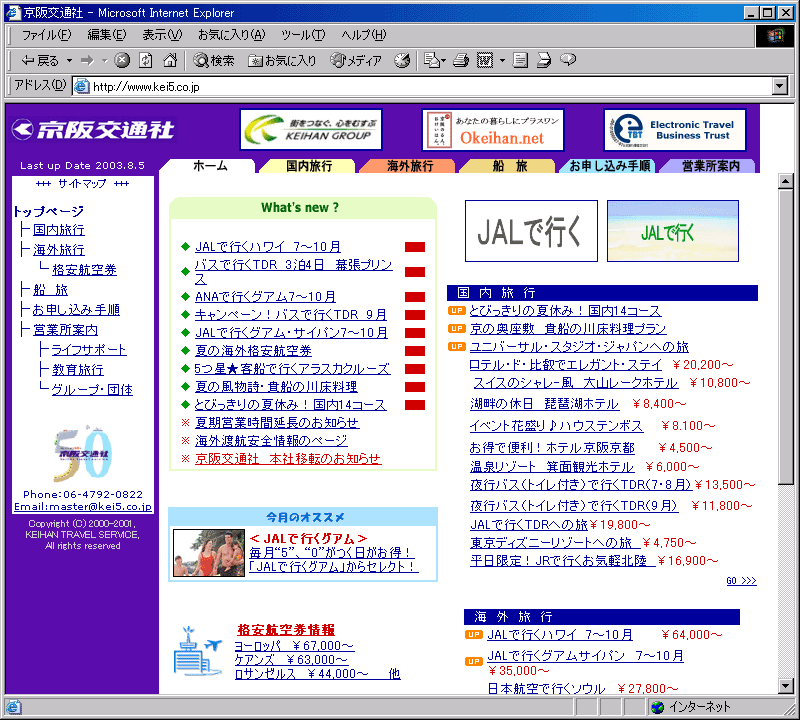Open the ツール(T) menu
This screenshot has width=800, height=720.
click(x=303, y=35)
